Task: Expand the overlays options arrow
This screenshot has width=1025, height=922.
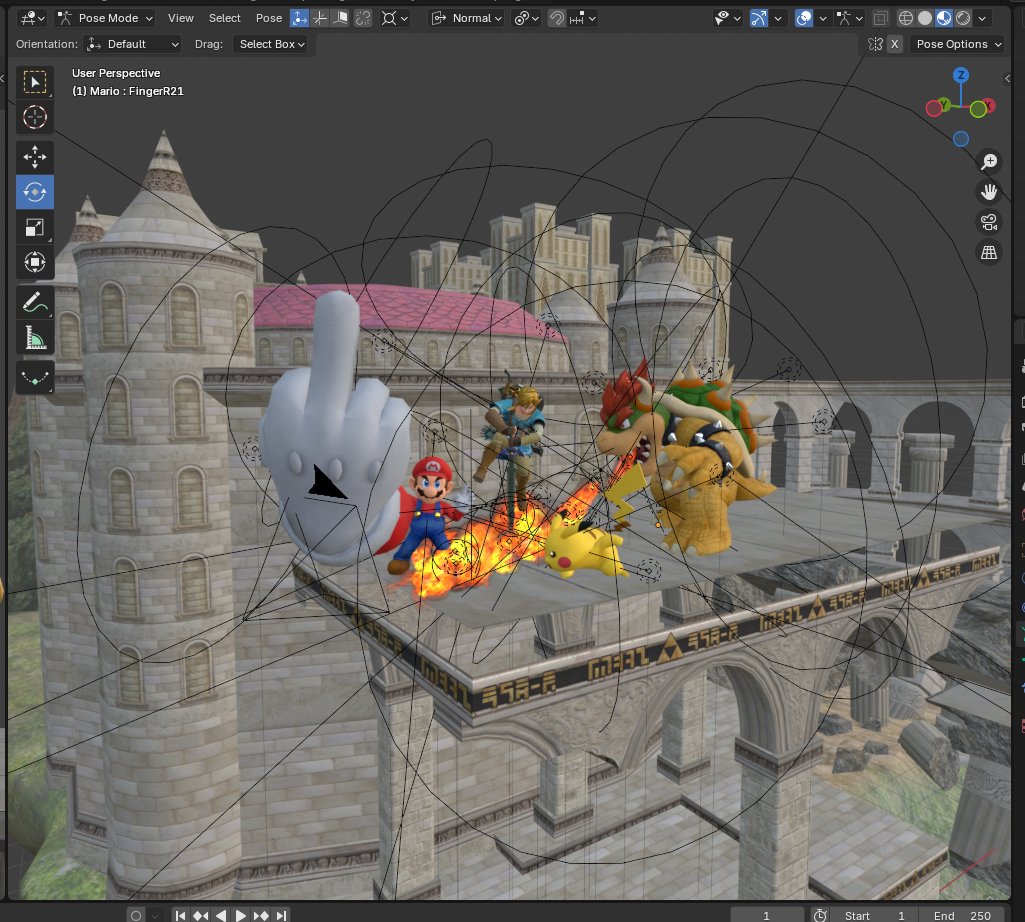Action: coord(823,18)
